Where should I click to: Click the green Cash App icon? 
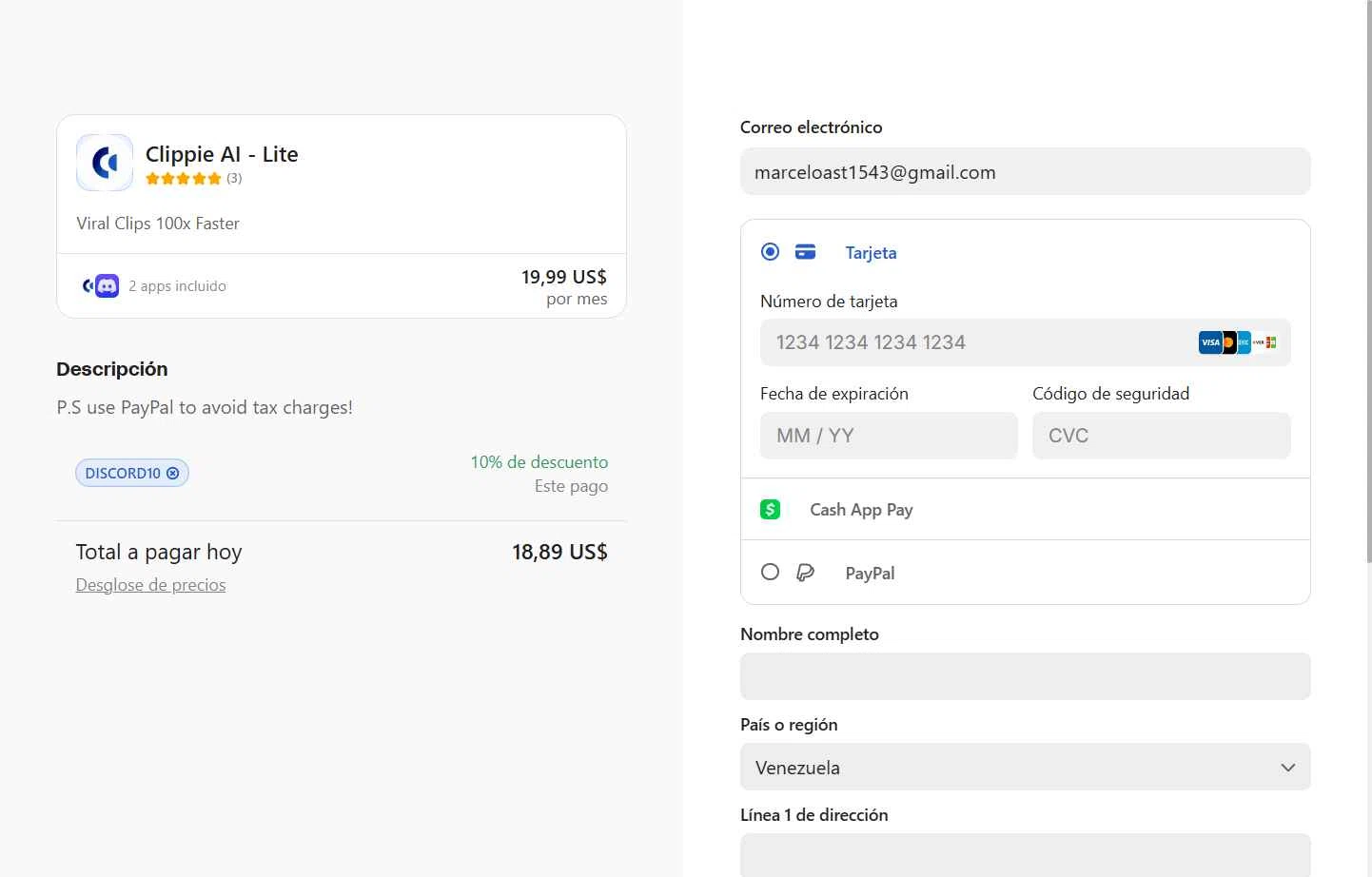(771, 509)
